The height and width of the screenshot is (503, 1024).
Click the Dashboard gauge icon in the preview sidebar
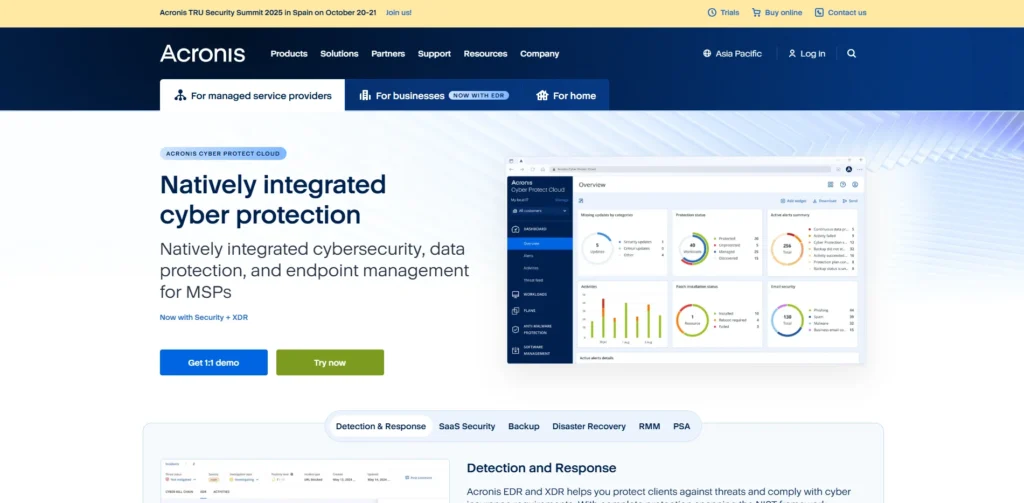(x=515, y=229)
